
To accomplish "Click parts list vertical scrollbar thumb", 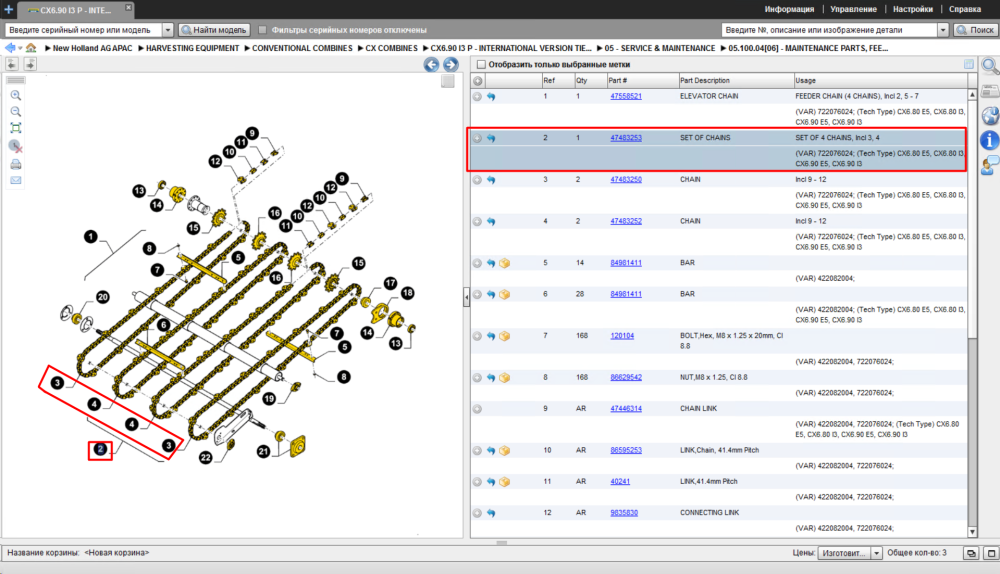I will point(973,218).
